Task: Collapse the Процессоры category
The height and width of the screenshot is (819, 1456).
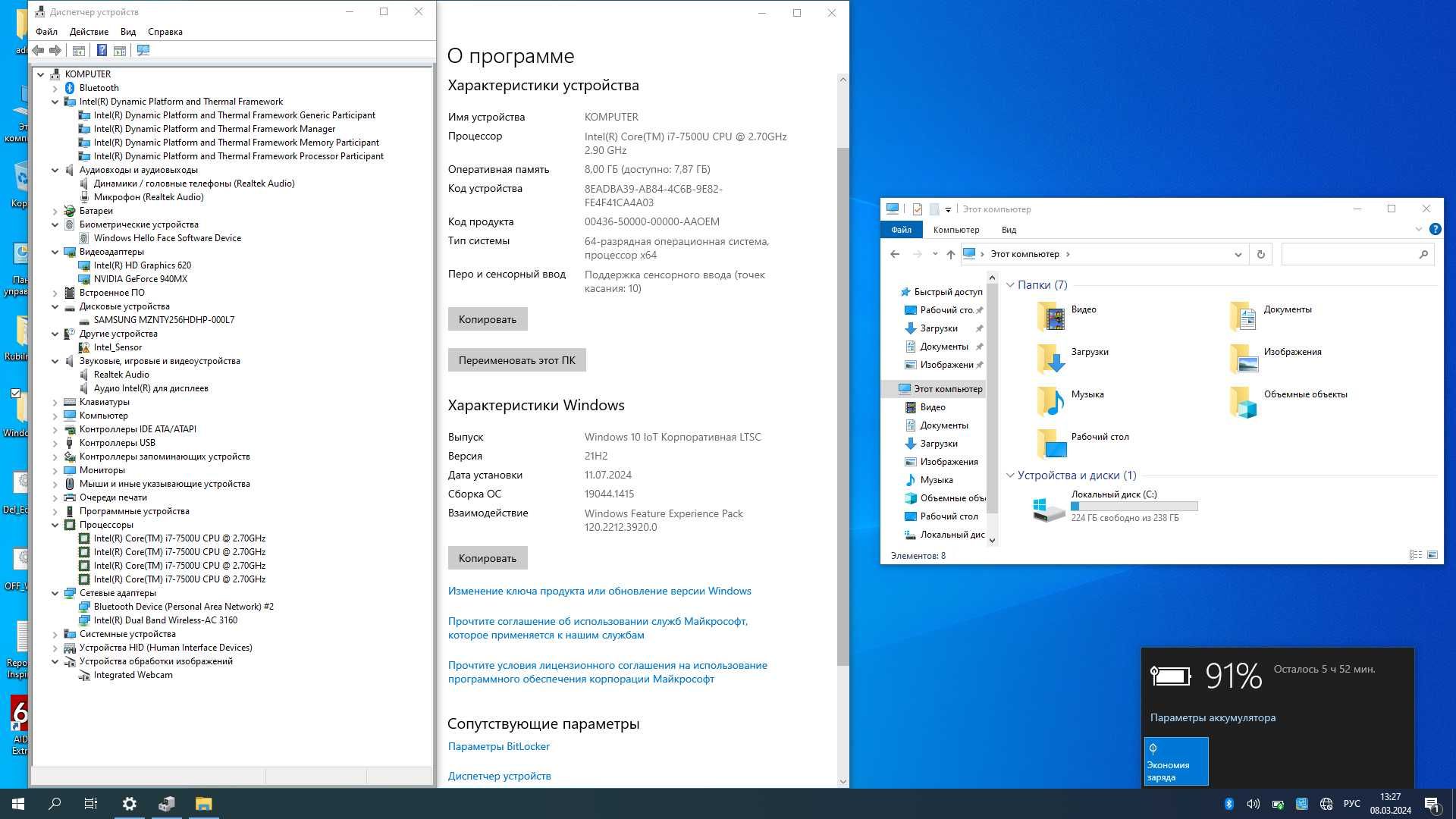Action: (x=55, y=525)
